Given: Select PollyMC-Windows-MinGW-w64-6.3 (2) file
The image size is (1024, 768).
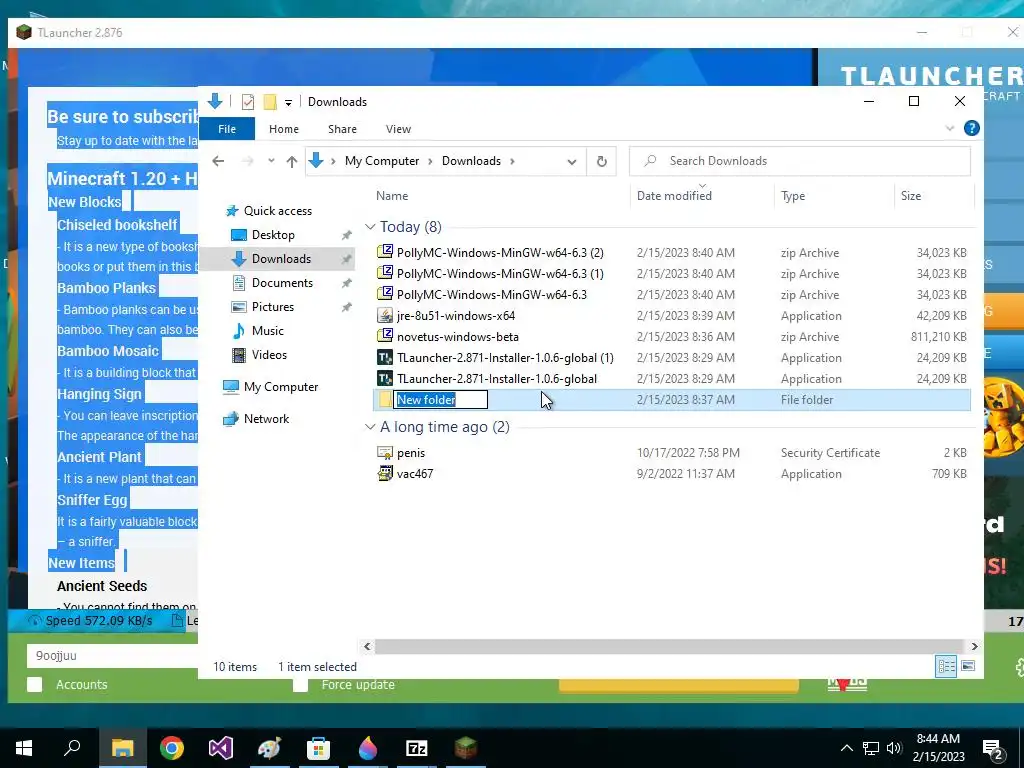Looking at the screenshot, I should 500,253.
